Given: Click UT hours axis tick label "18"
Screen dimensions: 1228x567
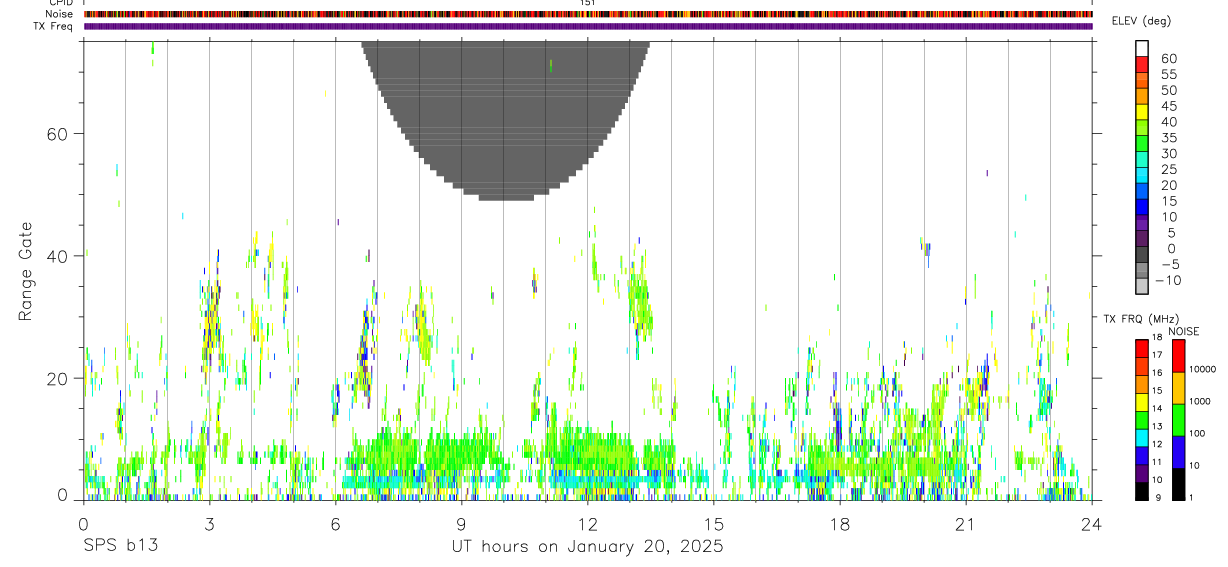Looking at the screenshot, I should click(x=839, y=525).
